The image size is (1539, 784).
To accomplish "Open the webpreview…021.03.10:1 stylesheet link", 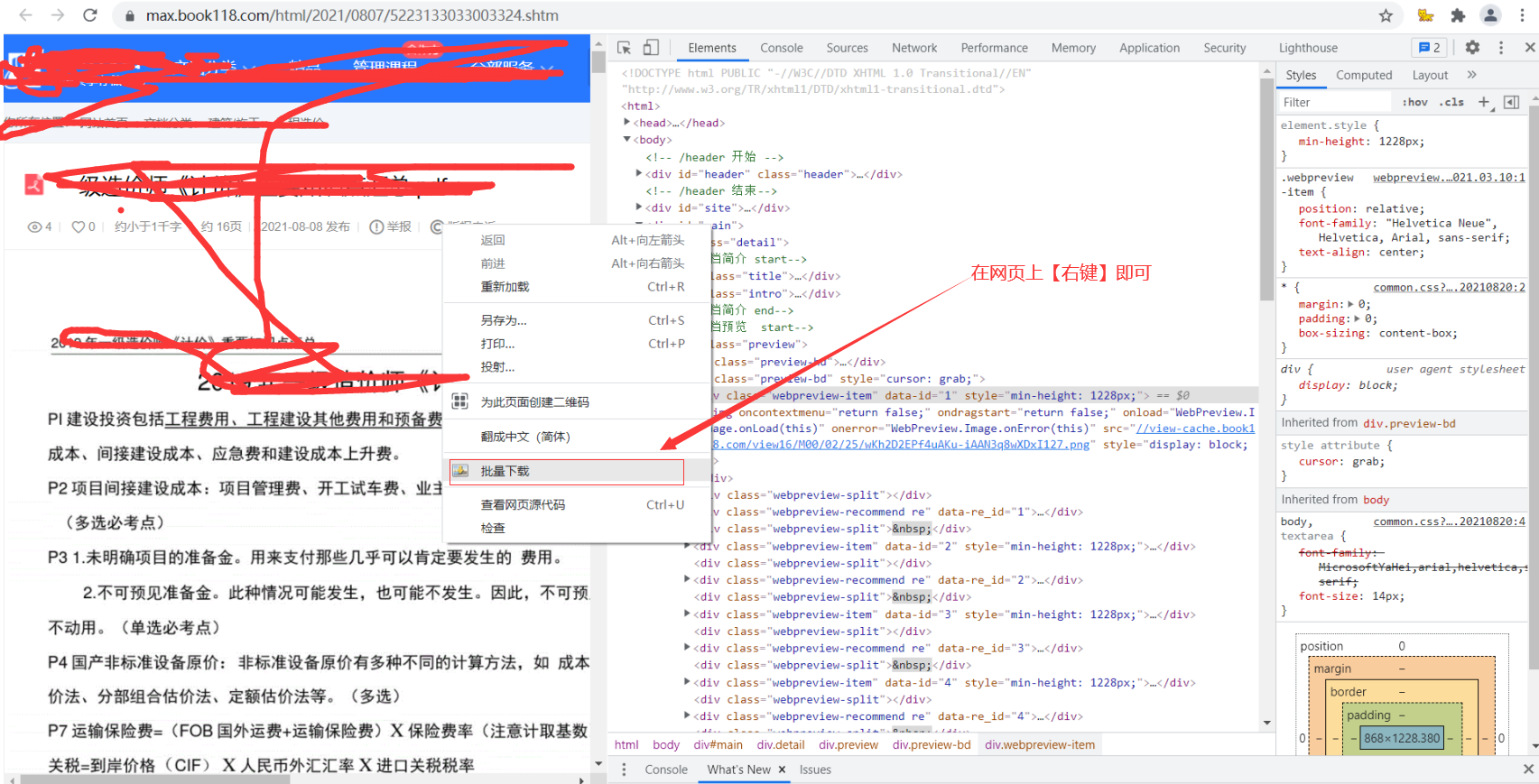I will tap(1449, 178).
